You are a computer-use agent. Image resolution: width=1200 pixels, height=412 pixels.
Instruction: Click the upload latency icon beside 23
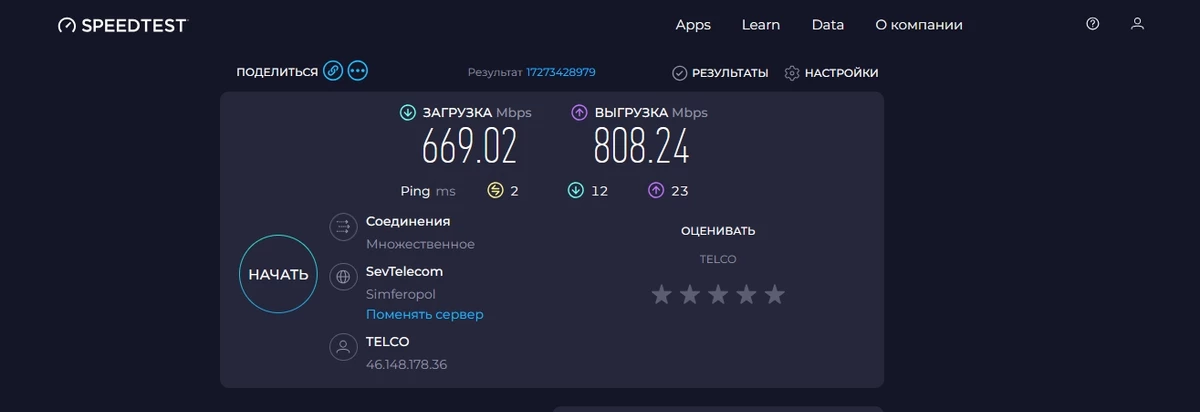[x=656, y=190]
